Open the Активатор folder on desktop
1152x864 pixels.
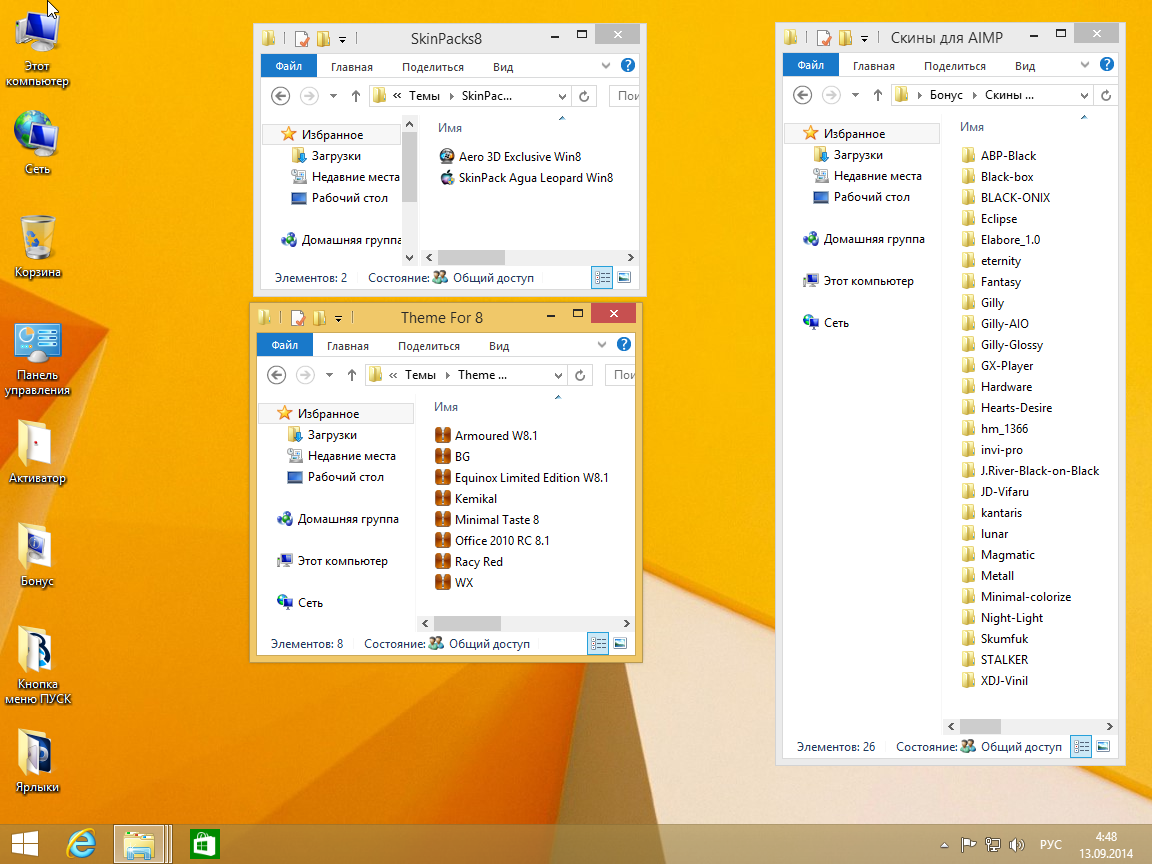(x=37, y=452)
